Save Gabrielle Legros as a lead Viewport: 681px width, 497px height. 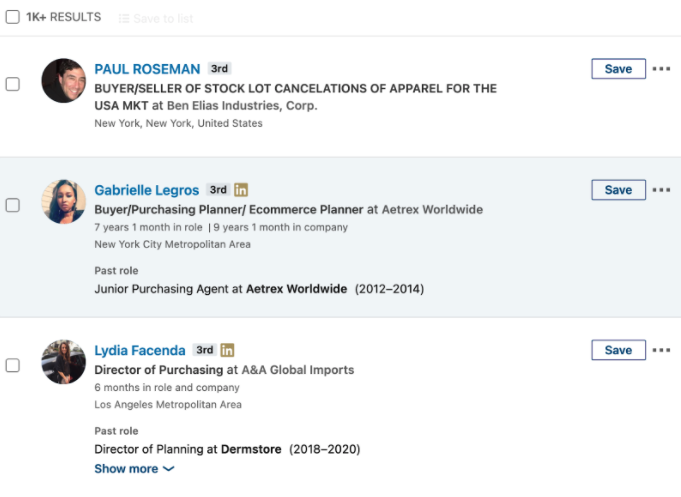tap(618, 190)
